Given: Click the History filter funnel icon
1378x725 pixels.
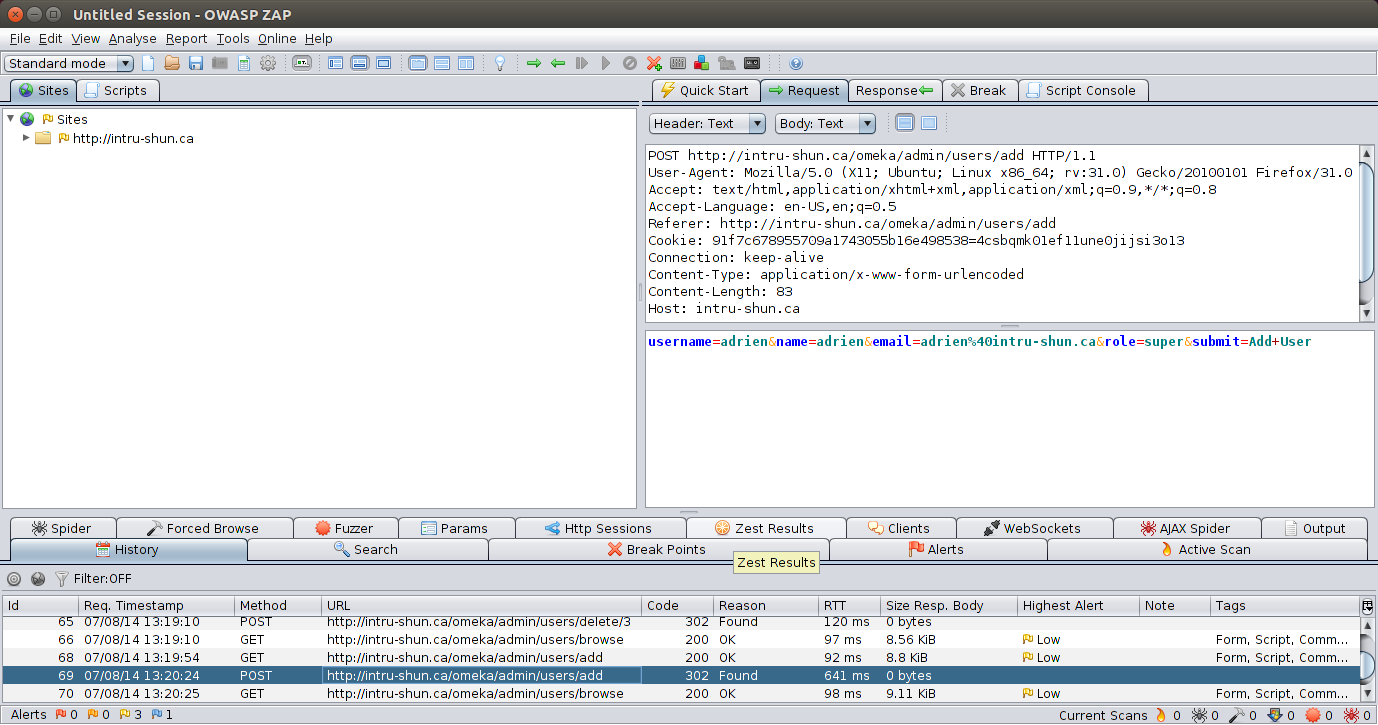Looking at the screenshot, I should (61, 578).
